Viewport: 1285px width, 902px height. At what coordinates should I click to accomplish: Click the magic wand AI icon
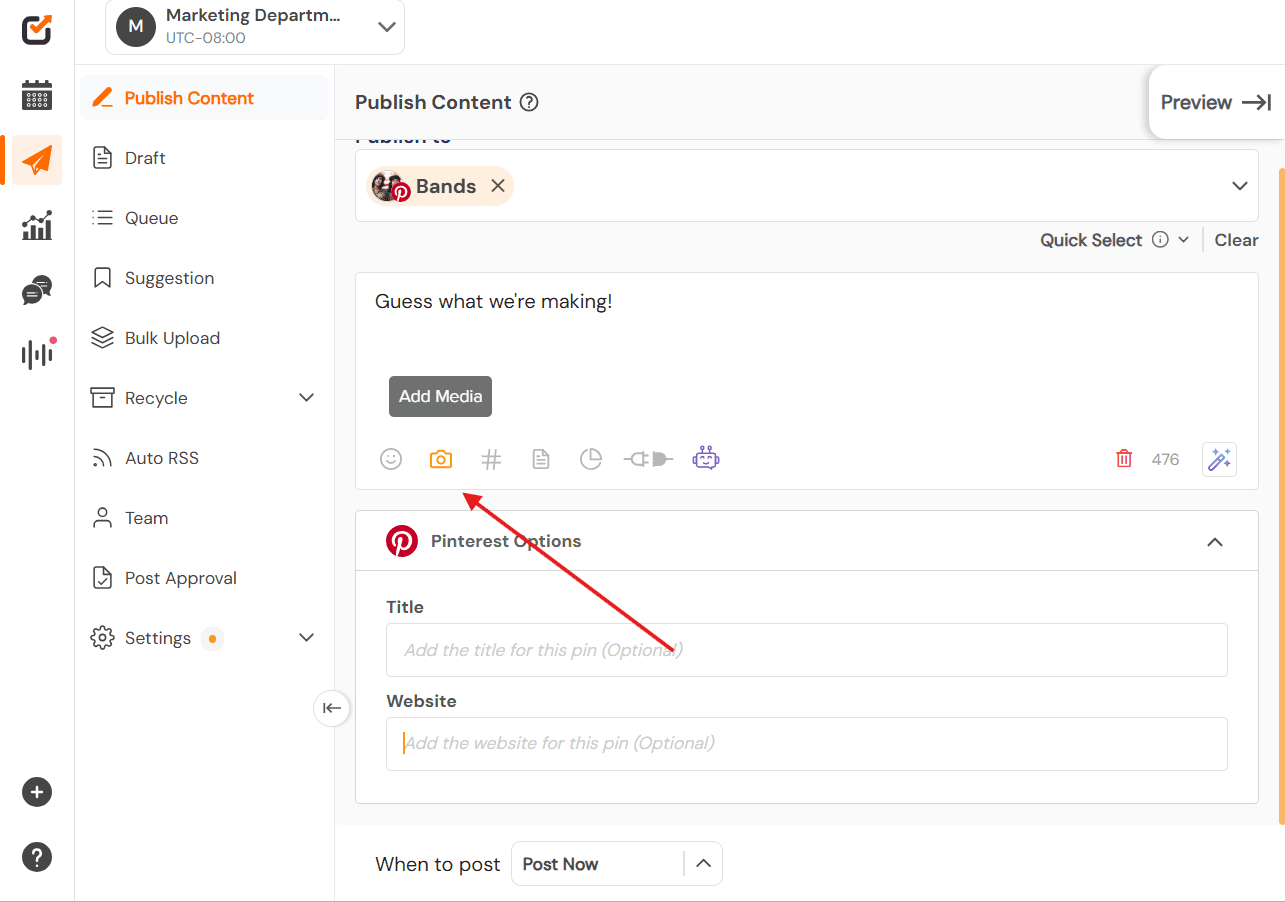click(x=1219, y=459)
